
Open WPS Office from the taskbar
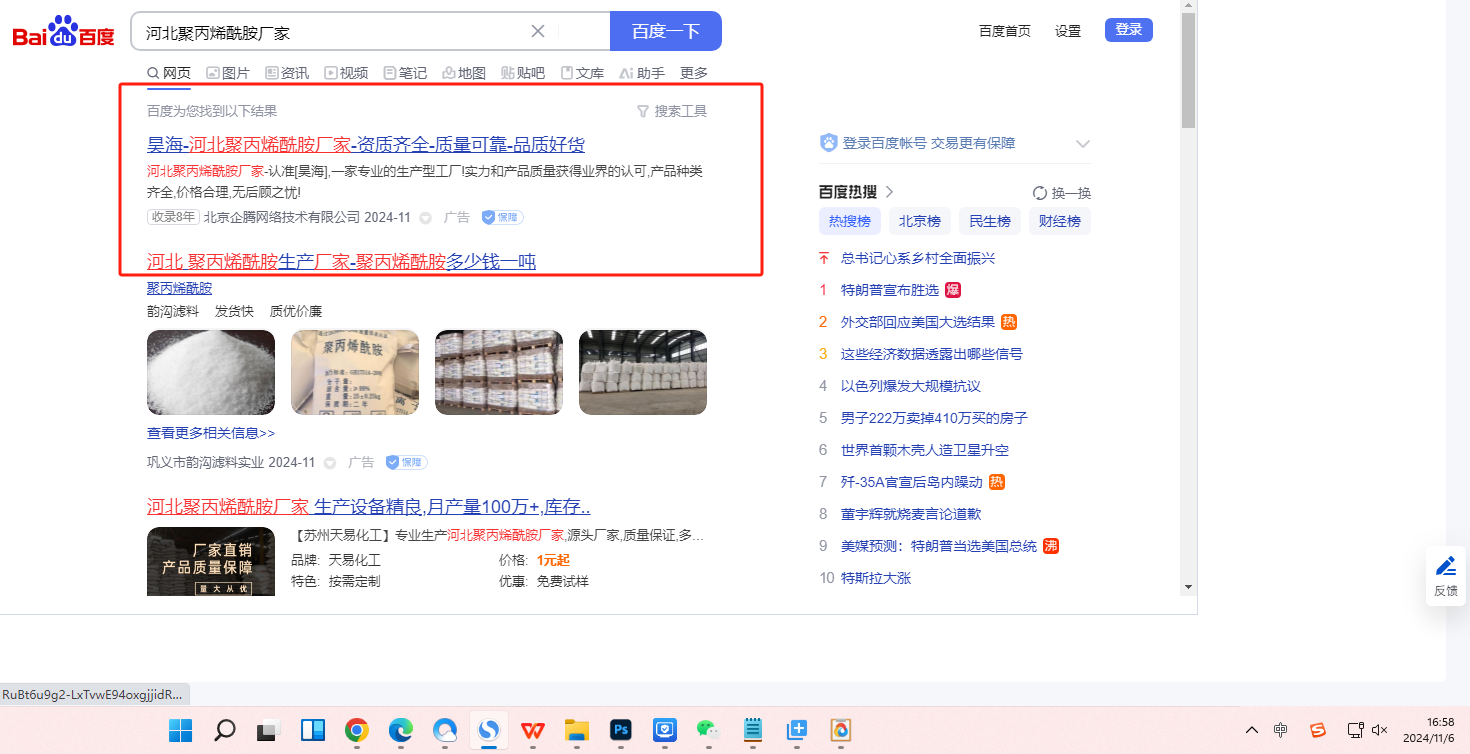click(532, 730)
